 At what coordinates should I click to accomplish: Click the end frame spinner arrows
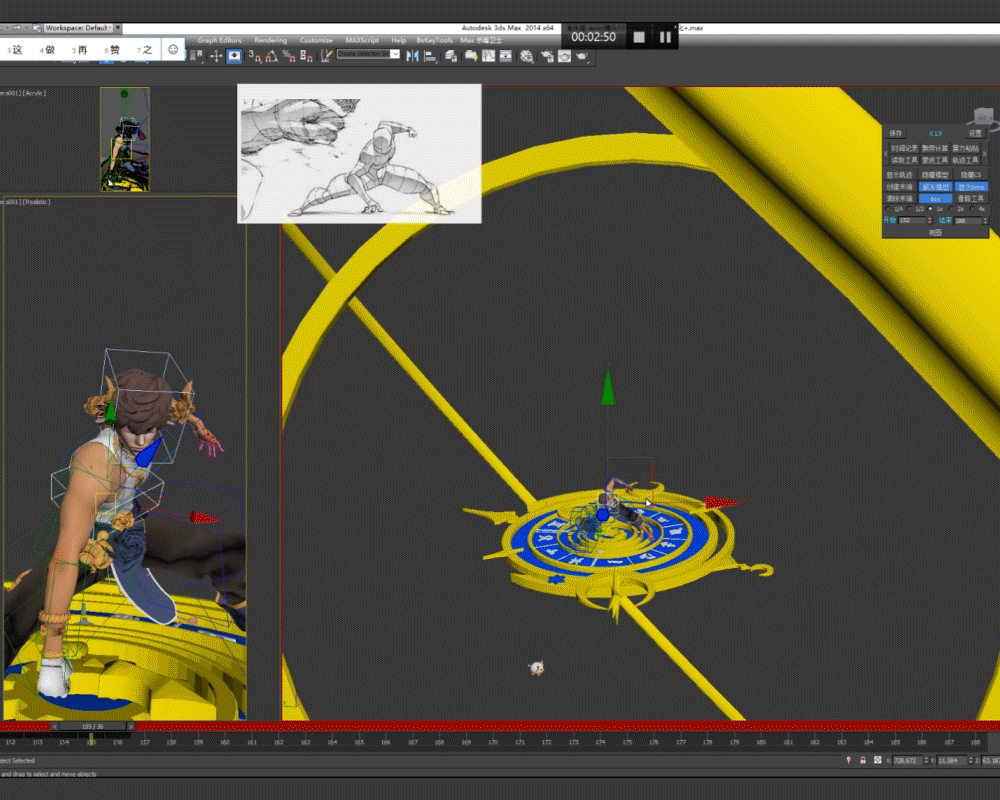point(985,221)
